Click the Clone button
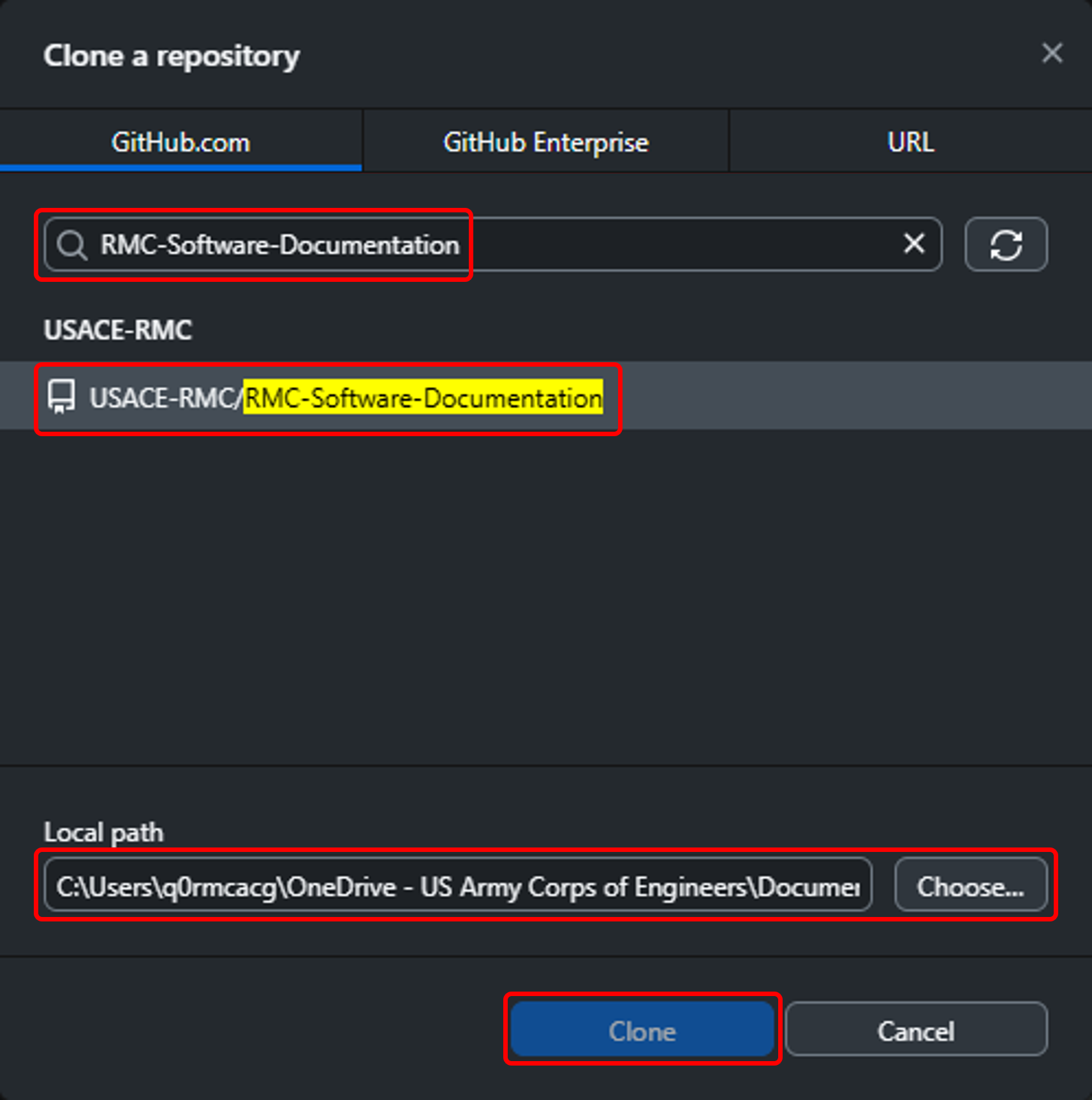1092x1100 pixels. (x=642, y=1030)
